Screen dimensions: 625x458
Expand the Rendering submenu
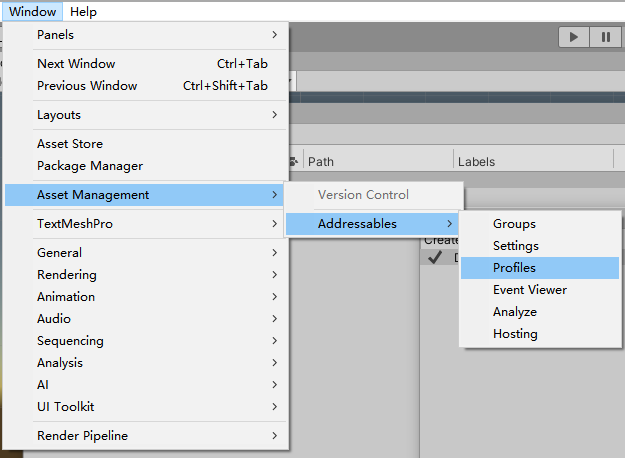tap(145, 275)
